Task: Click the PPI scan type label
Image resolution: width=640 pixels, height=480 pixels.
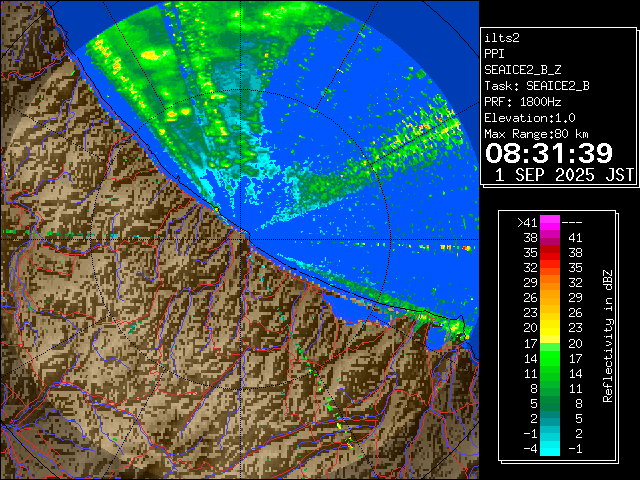Action: (x=495, y=53)
